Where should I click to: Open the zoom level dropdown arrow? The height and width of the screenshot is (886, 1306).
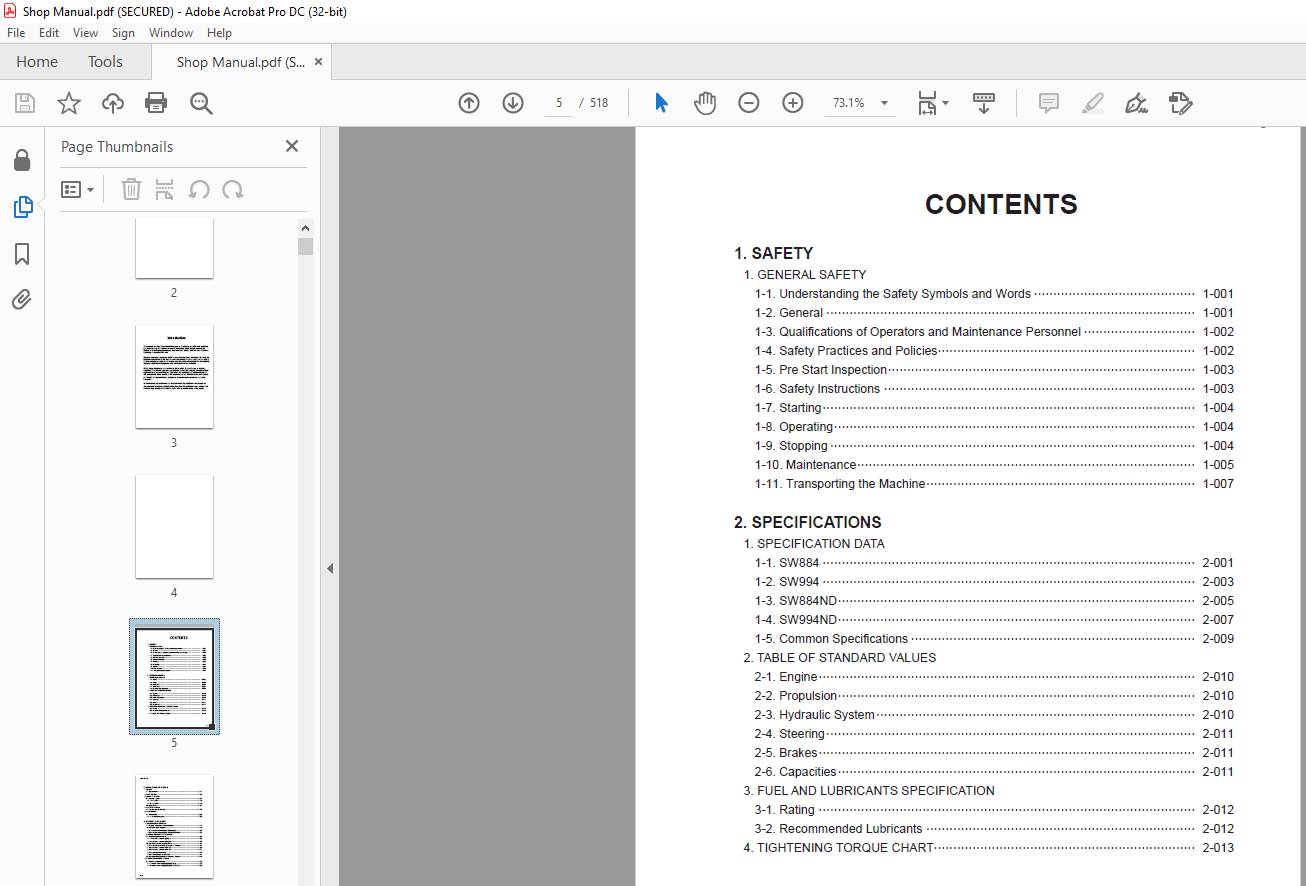tap(884, 103)
